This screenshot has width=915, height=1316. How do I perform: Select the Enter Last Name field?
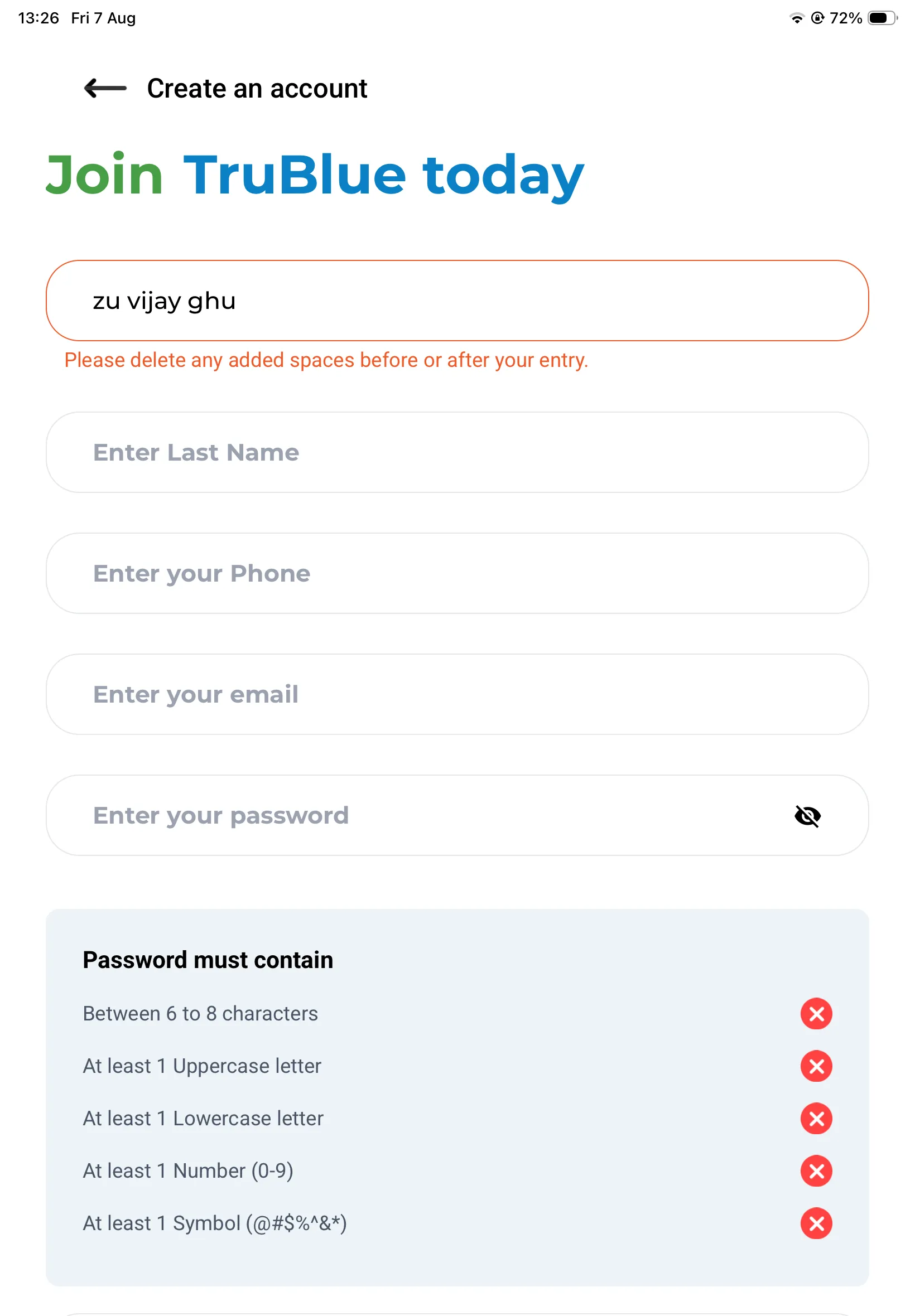457,452
